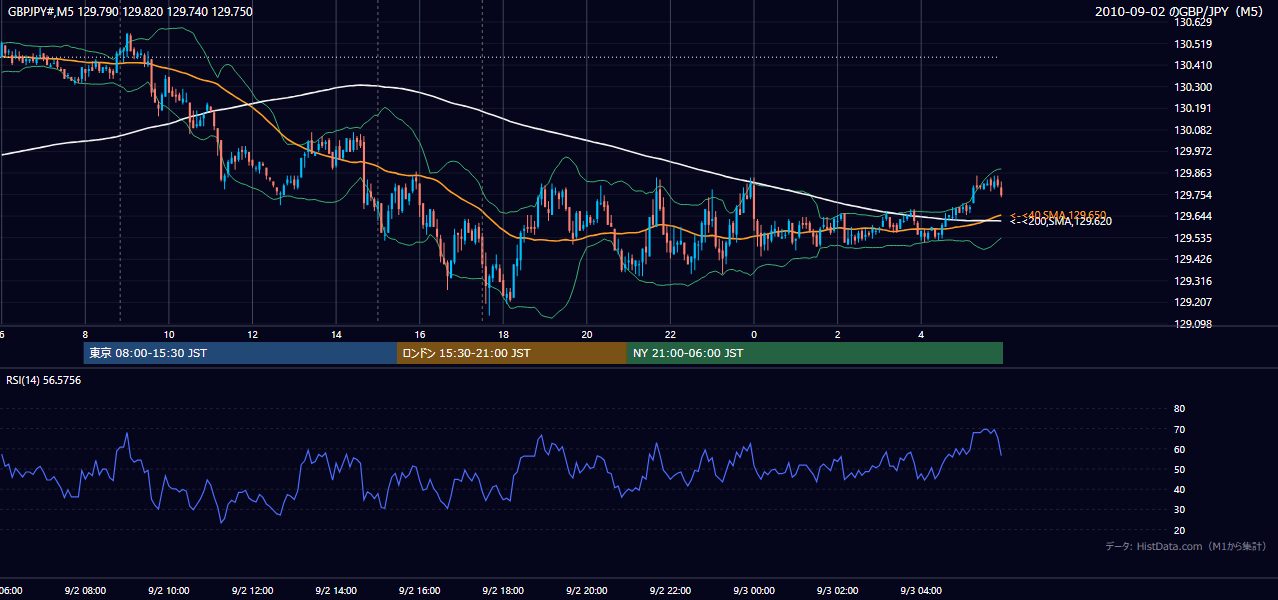The height and width of the screenshot is (600, 1278).
Task: Click the bottom time label 9/2 18:00
Action: (503, 590)
